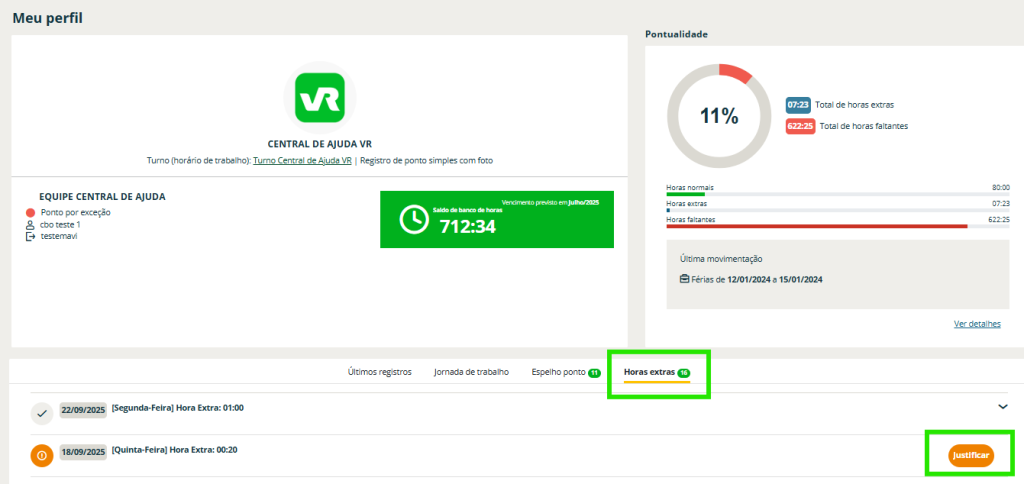This screenshot has height=484, width=1024.
Task: Click the VR company logo
Action: coord(320,97)
